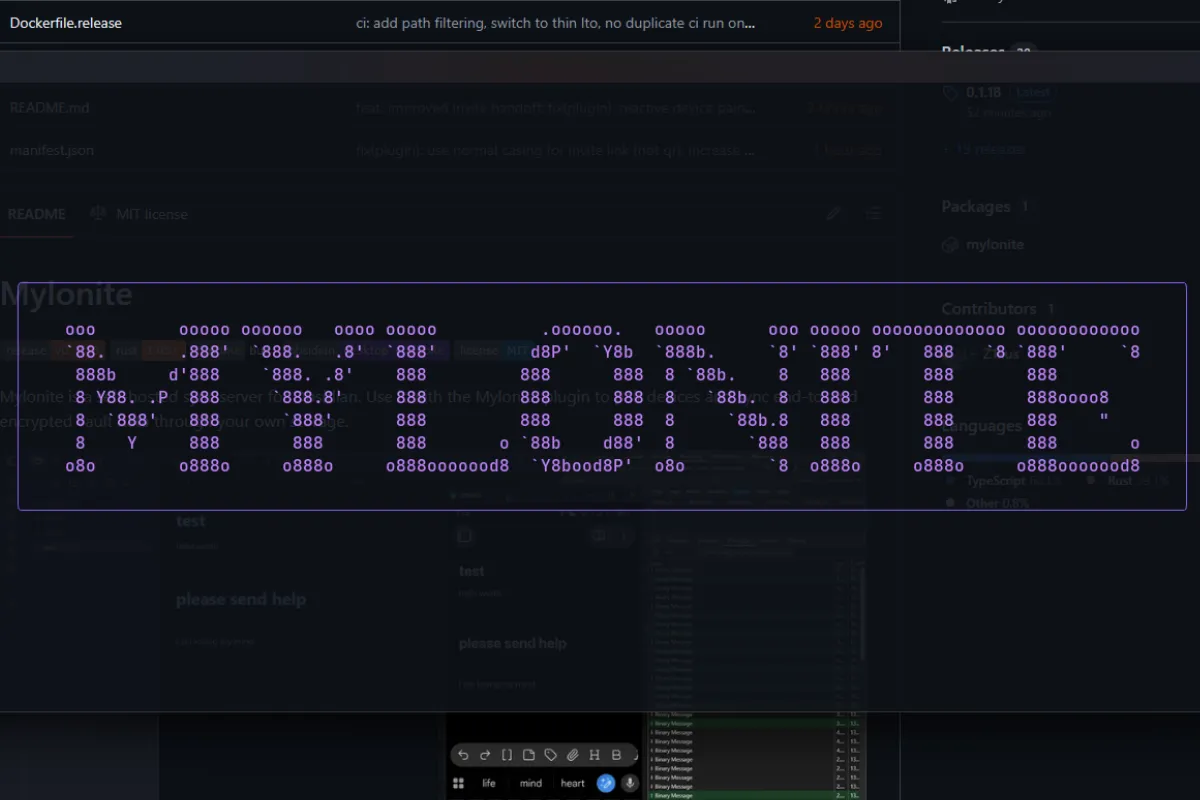1200x800 pixels.
Task: Click the B bold icon in the toolbar
Action: point(616,755)
